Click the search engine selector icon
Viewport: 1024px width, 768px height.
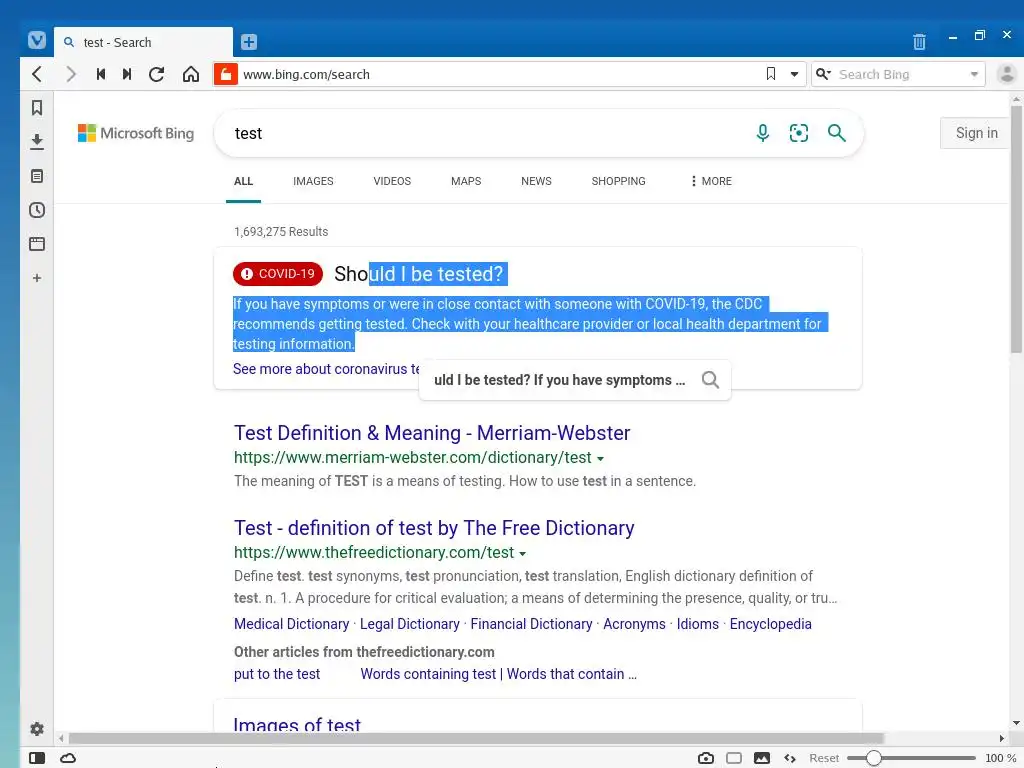point(824,74)
